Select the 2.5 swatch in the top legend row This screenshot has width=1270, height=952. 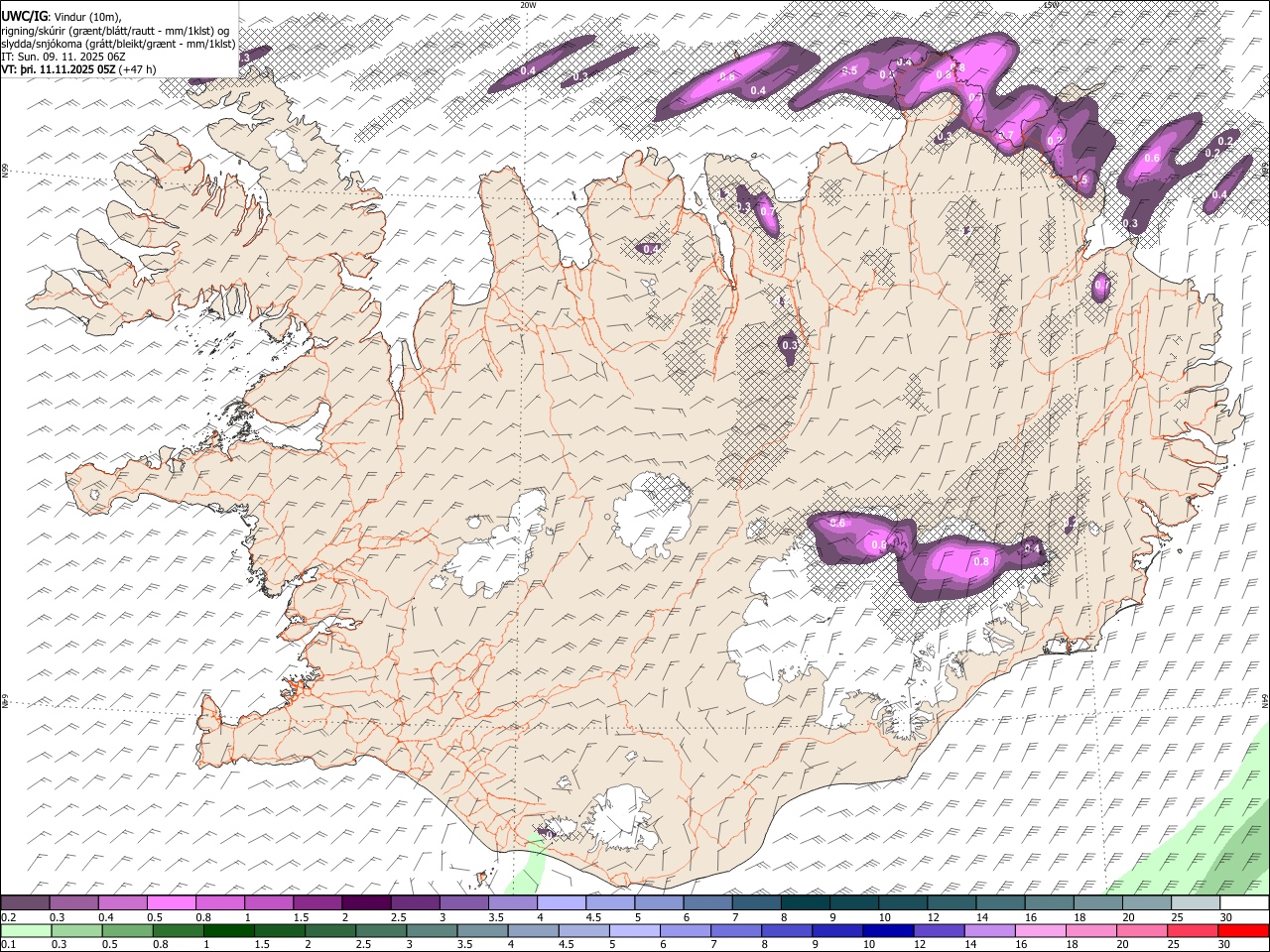tap(416, 902)
